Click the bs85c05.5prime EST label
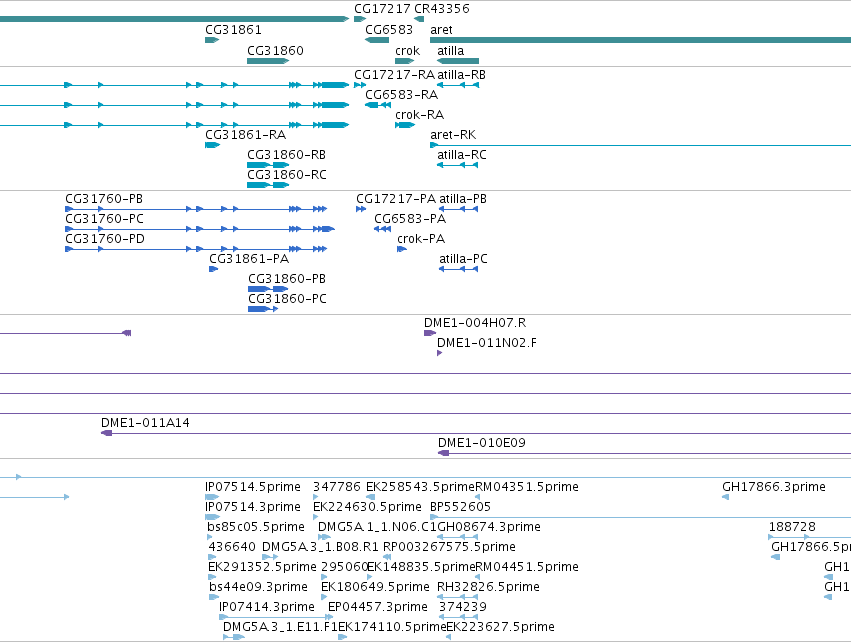The width and height of the screenshot is (851, 642). pyautogui.click(x=256, y=527)
